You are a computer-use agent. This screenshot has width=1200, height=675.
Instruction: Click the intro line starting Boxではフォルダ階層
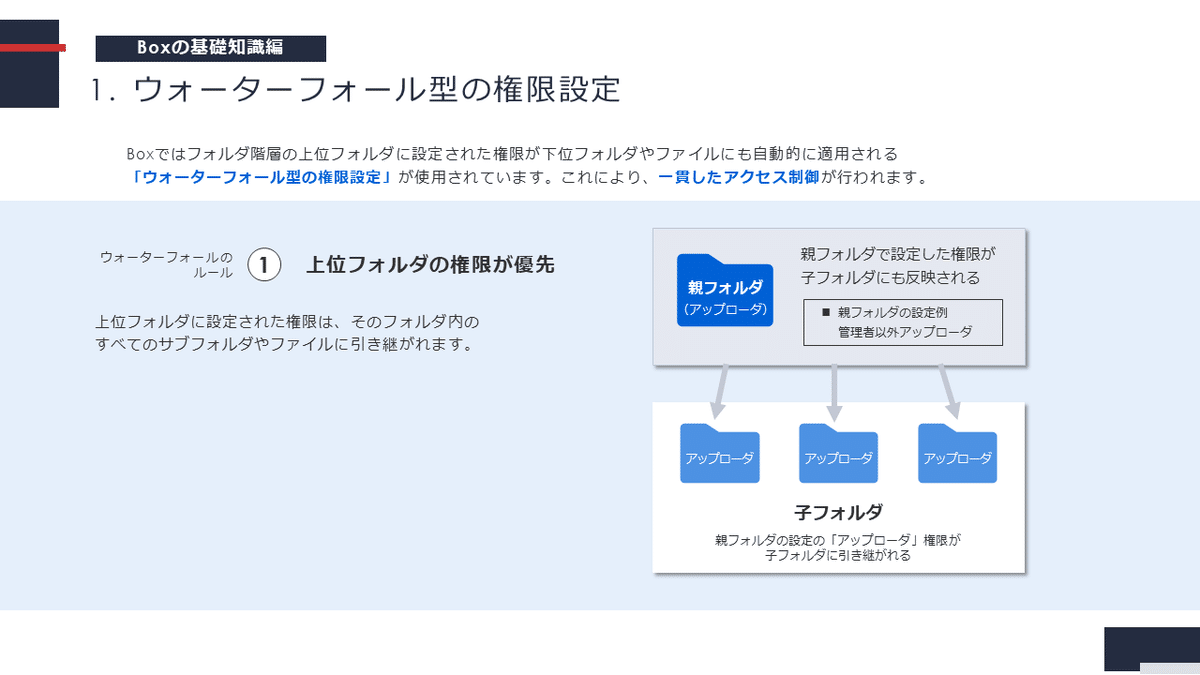[513, 154]
